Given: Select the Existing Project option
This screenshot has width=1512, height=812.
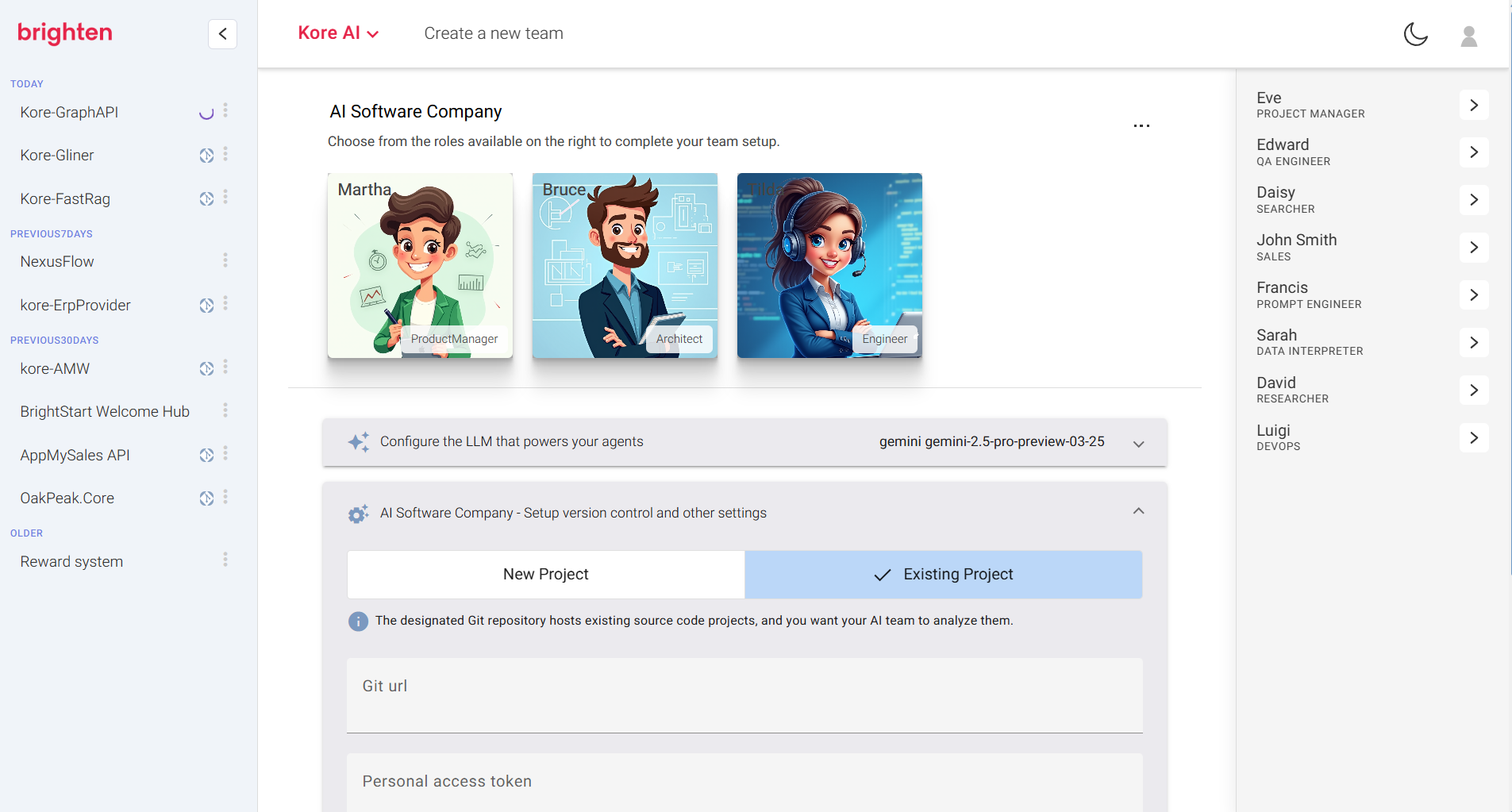Looking at the screenshot, I should pos(943,575).
